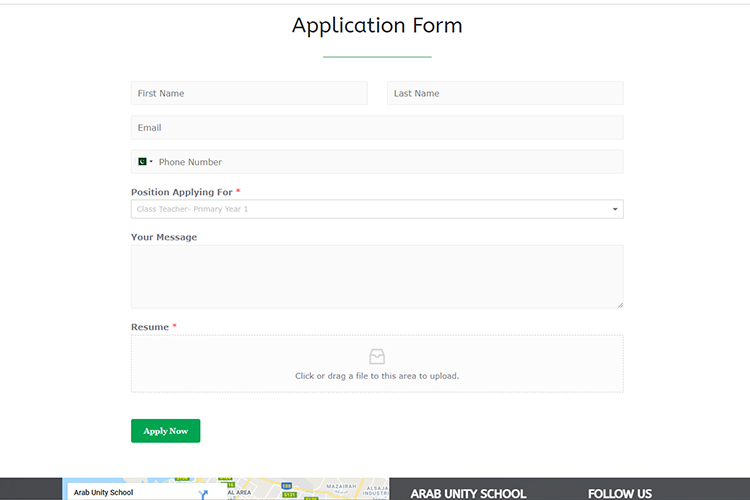Screen dimensions: 750x500
Task: Click the Your Message label
Action: (x=164, y=237)
